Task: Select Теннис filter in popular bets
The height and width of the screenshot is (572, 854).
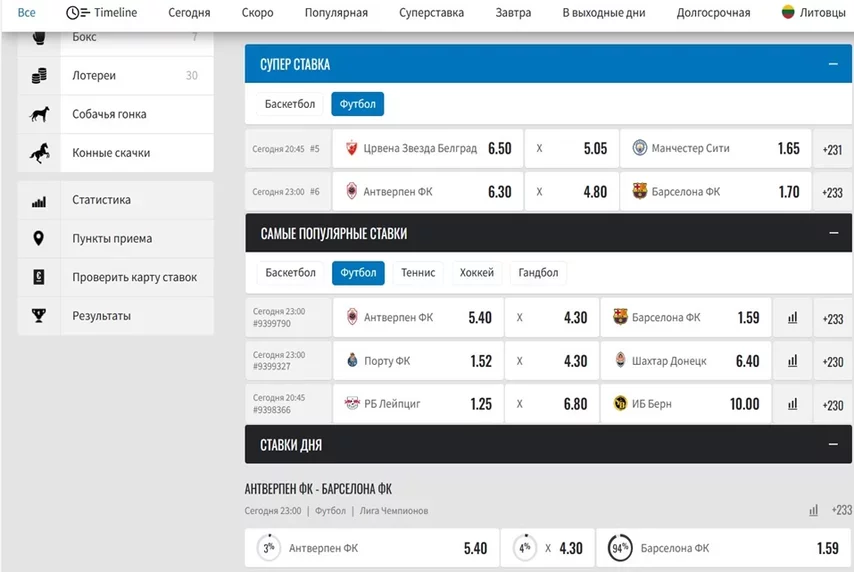Action: coord(418,273)
